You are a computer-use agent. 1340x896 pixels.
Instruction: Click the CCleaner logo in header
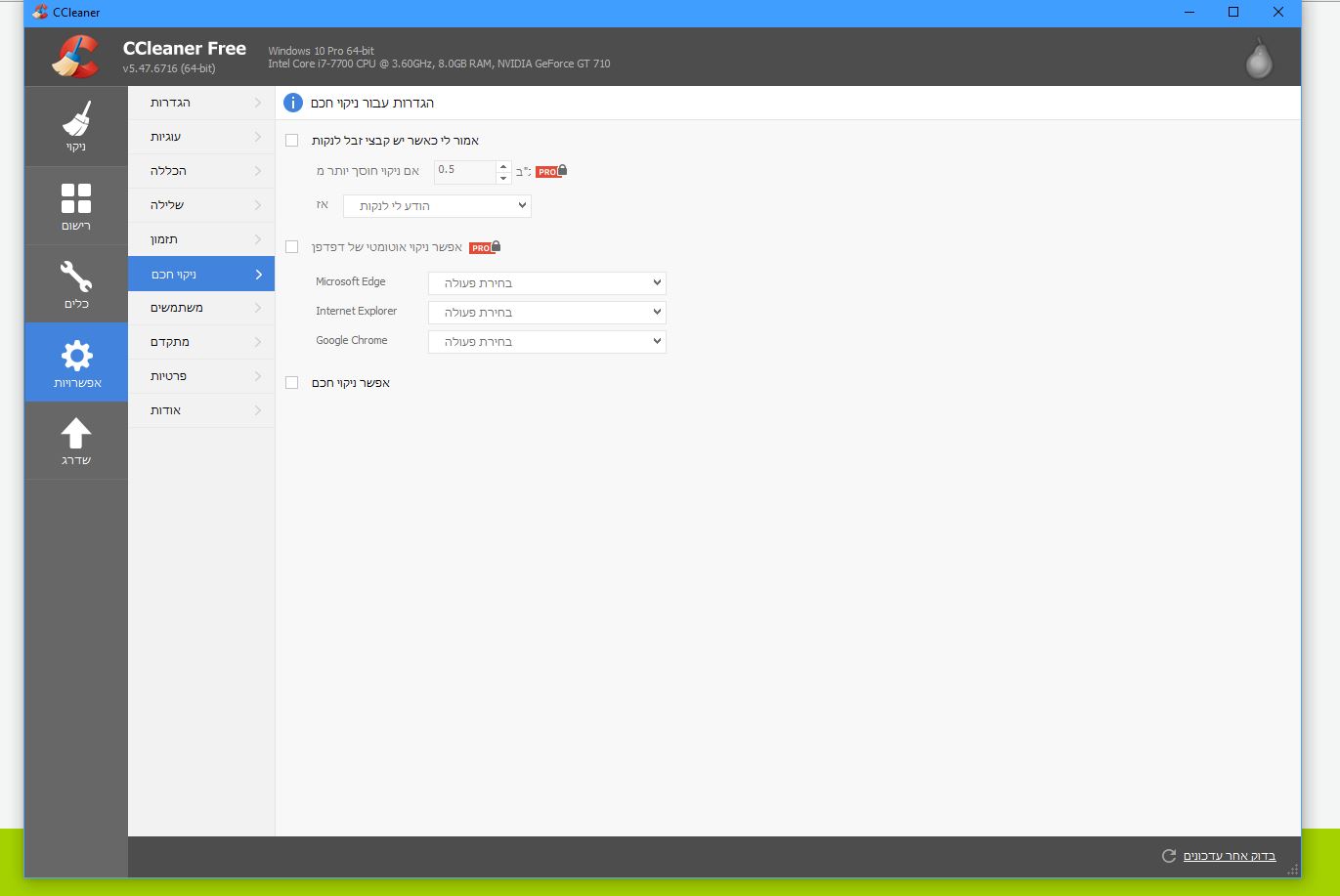coord(75,56)
